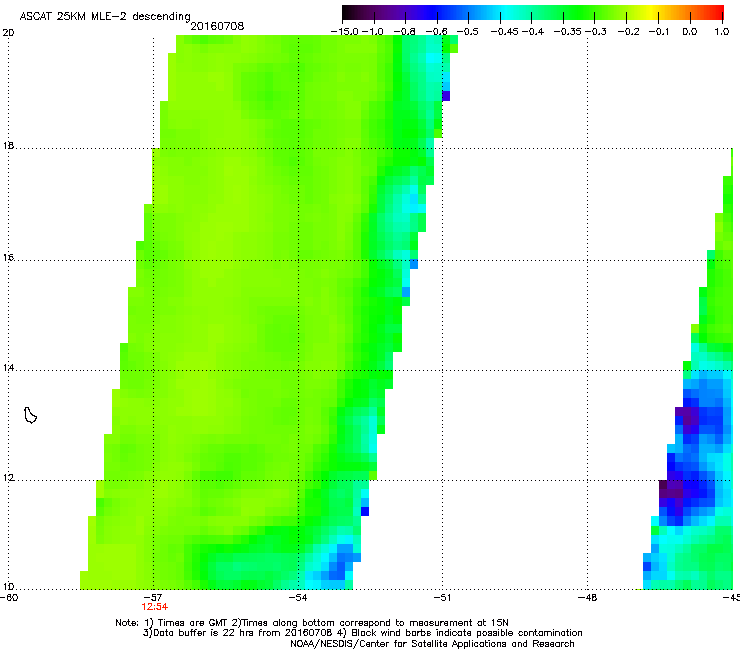The height and width of the screenshot is (650, 740).
Task: Click the note line '3)Data buffer is 22 hrs'
Action: pos(362,633)
